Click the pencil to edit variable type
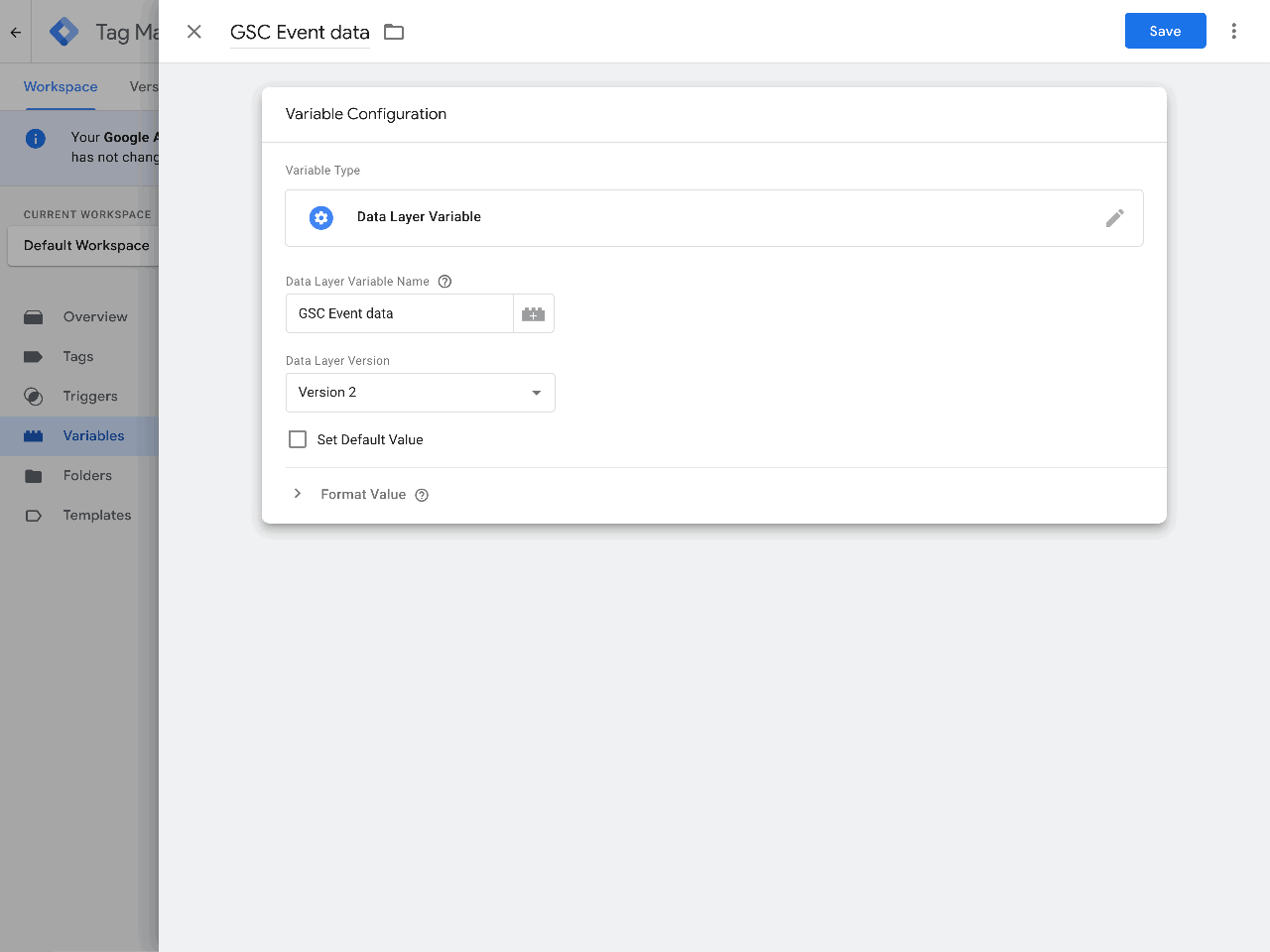 [x=1114, y=217]
